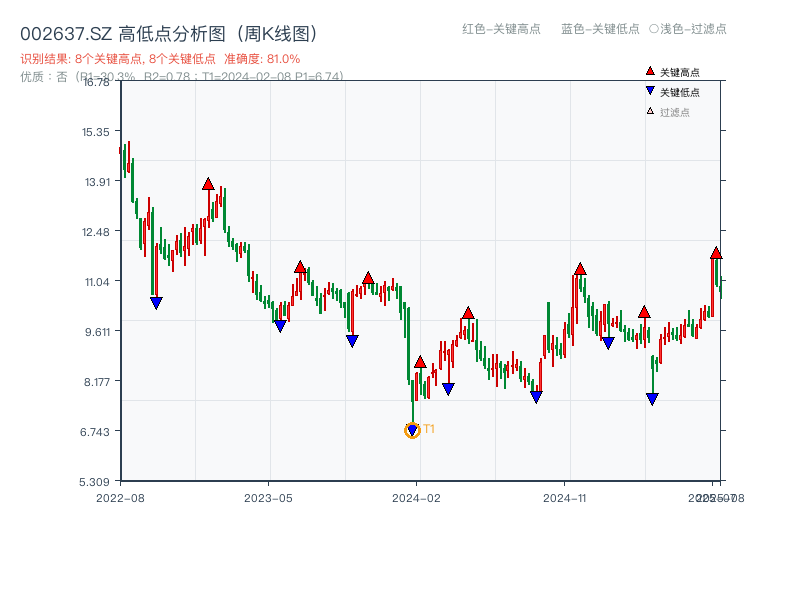Click the 过滤点 legend text label
This screenshot has width=800, height=600.
(675, 112)
